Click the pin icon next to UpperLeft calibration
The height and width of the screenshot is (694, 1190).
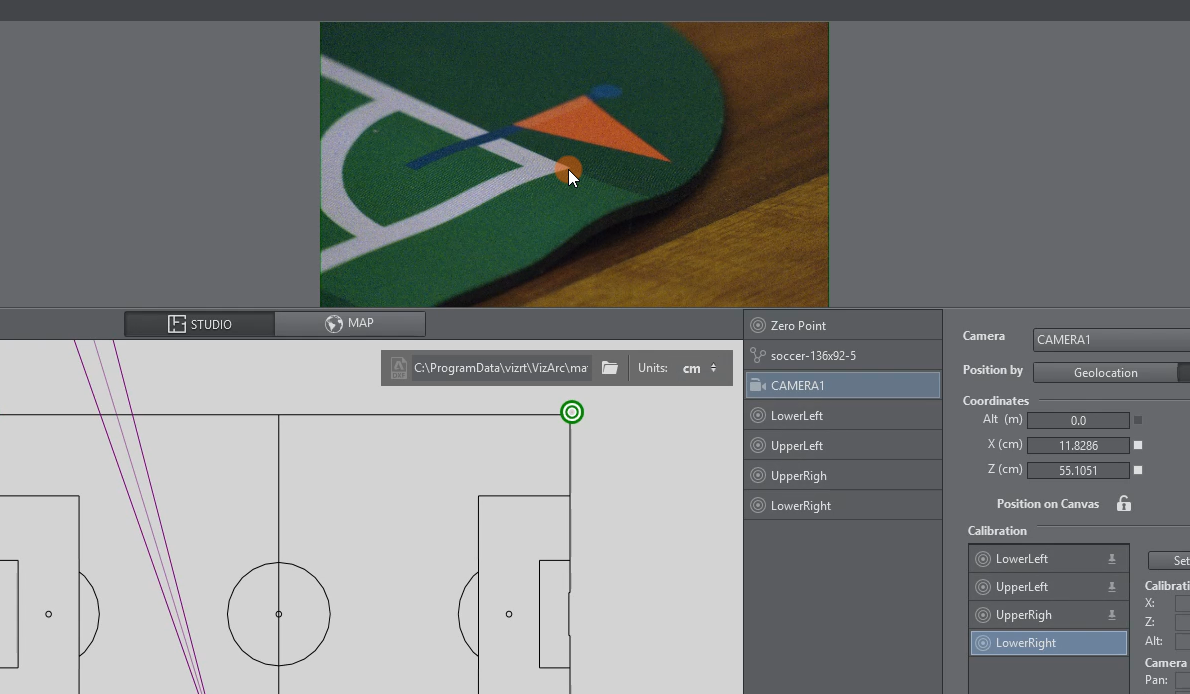pos(1111,587)
